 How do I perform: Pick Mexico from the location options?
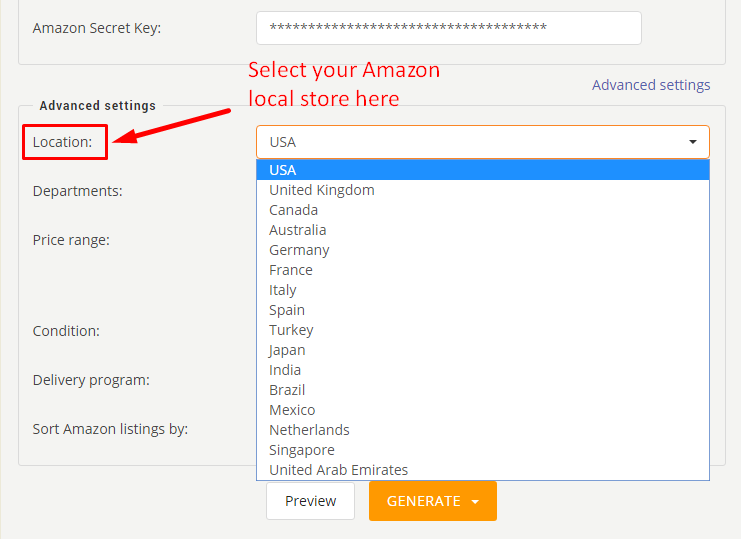click(x=483, y=410)
